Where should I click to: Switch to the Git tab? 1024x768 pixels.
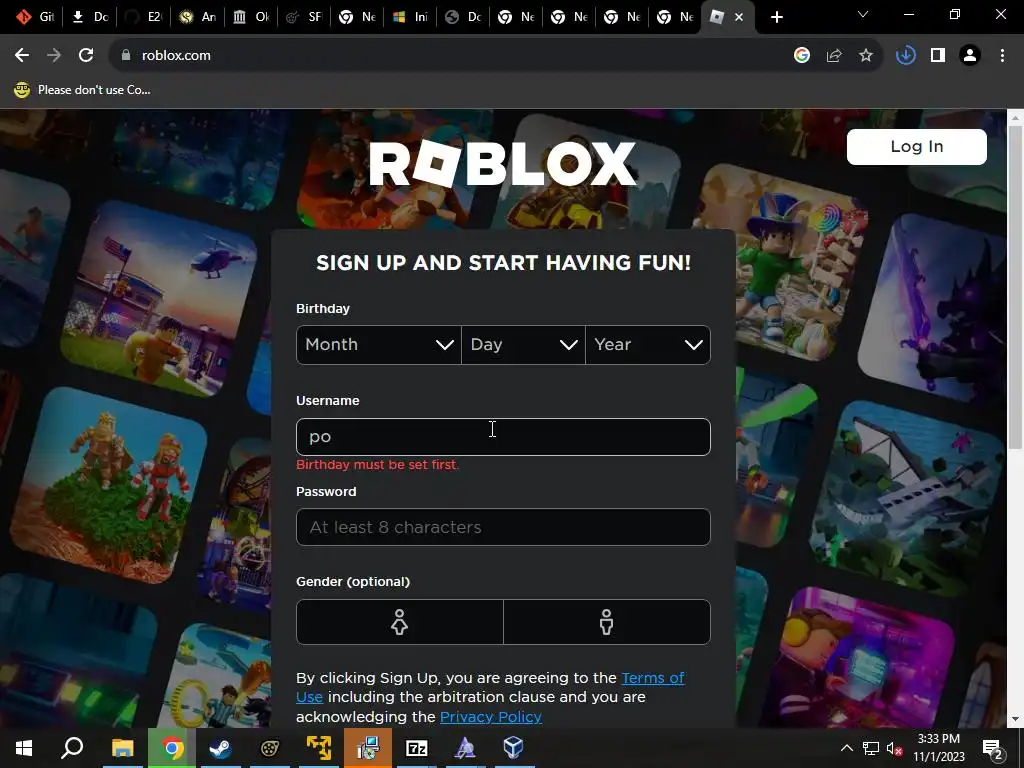coord(36,17)
